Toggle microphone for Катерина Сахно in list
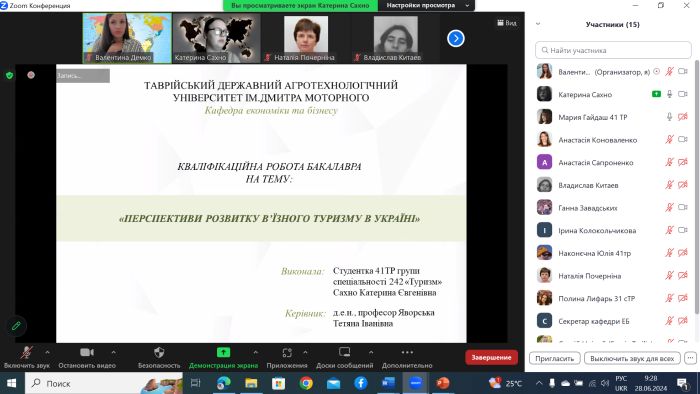The image size is (700, 394). pyautogui.click(x=669, y=94)
